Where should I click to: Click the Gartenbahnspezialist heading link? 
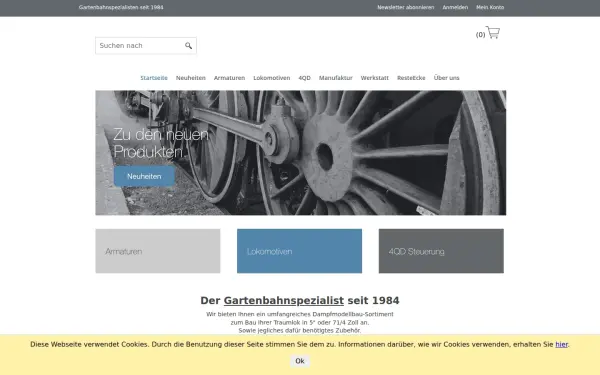pos(284,301)
